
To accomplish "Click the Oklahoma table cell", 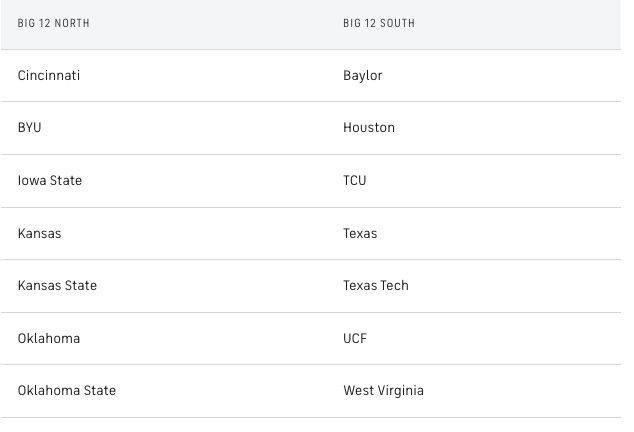I will click(48, 339).
